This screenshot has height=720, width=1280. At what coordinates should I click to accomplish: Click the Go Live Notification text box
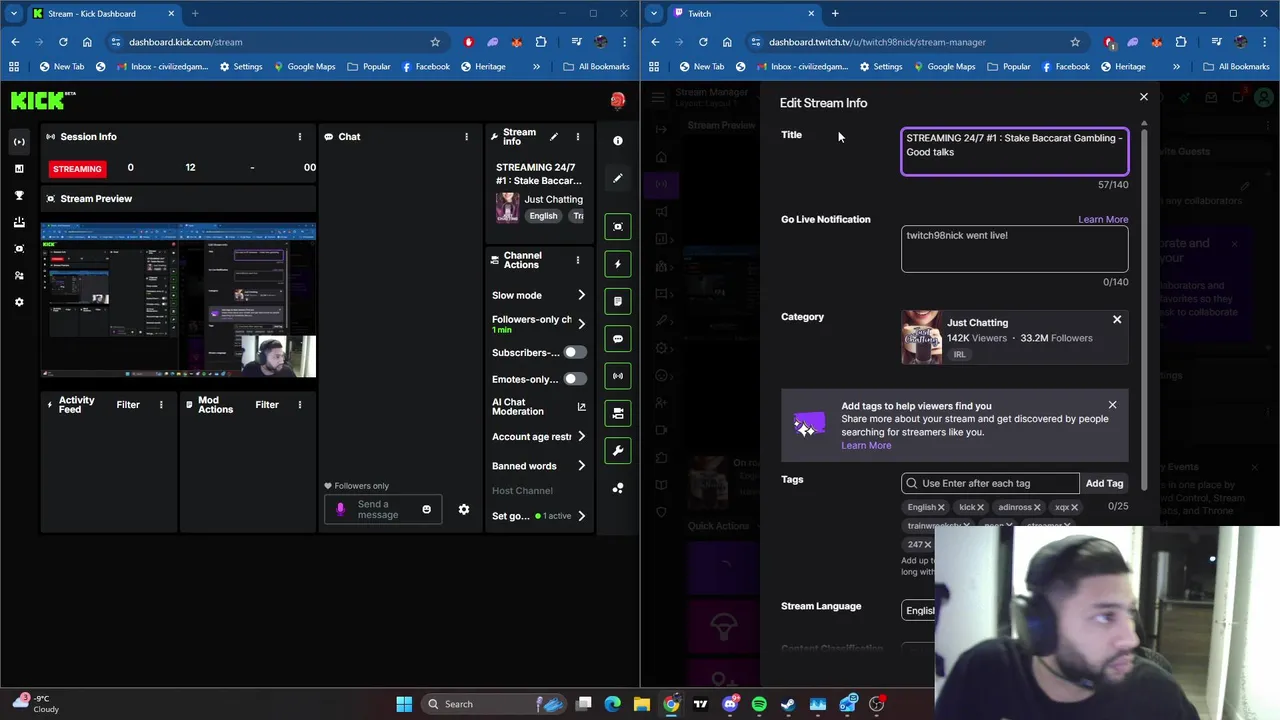(1014, 249)
